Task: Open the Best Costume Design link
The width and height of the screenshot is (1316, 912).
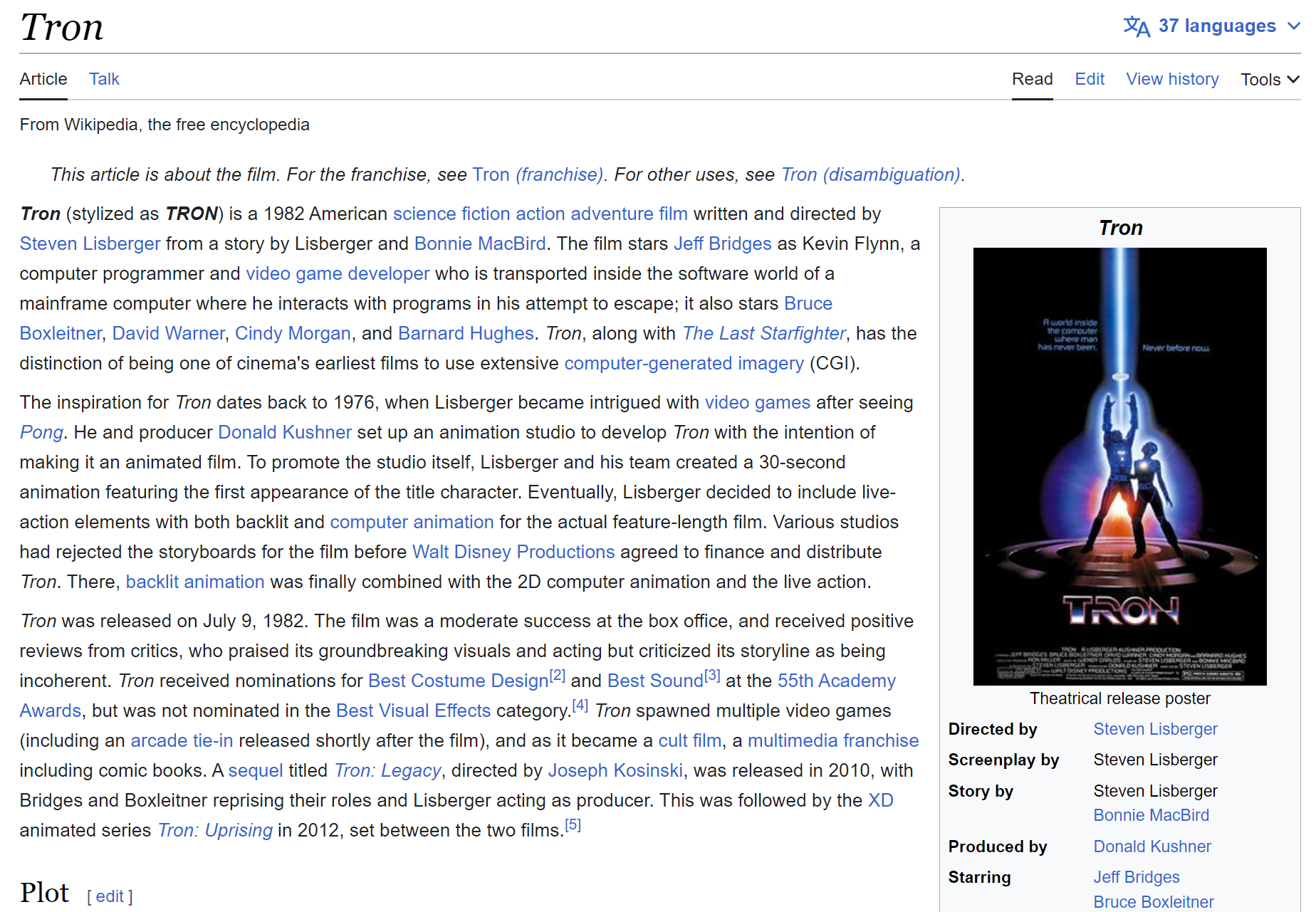Action: (458, 681)
